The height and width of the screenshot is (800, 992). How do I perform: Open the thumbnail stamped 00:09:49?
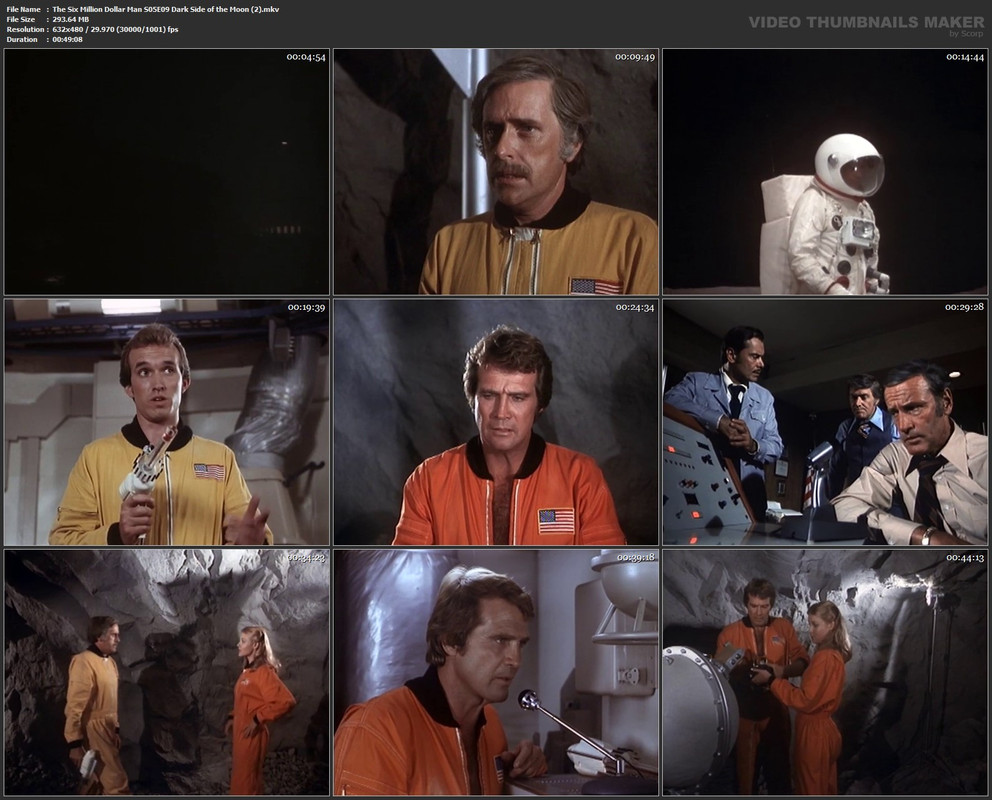pos(496,171)
